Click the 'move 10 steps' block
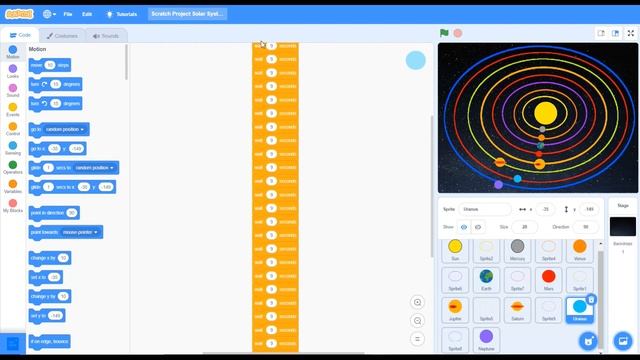The height and width of the screenshot is (360, 640). 50,65
